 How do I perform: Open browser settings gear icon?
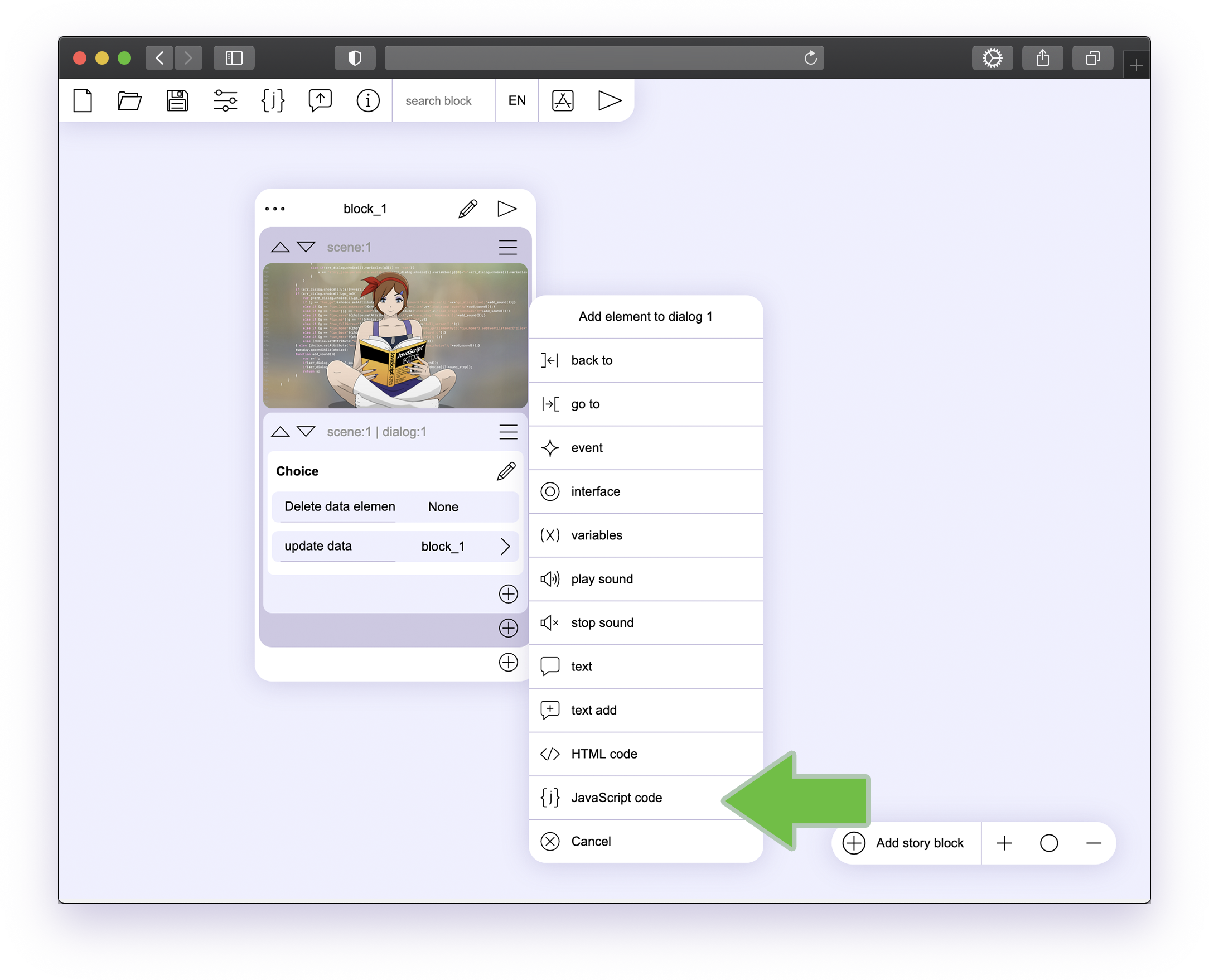pyautogui.click(x=992, y=58)
